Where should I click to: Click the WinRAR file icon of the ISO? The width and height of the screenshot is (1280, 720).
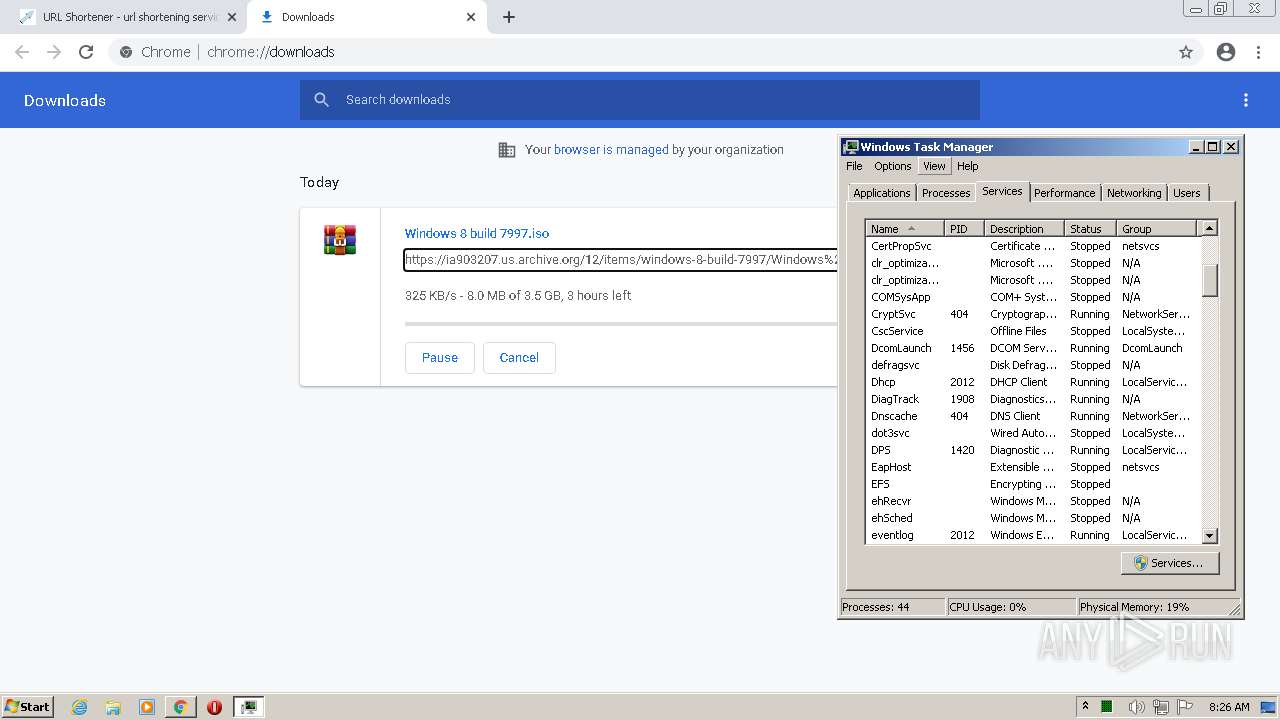pyautogui.click(x=340, y=240)
